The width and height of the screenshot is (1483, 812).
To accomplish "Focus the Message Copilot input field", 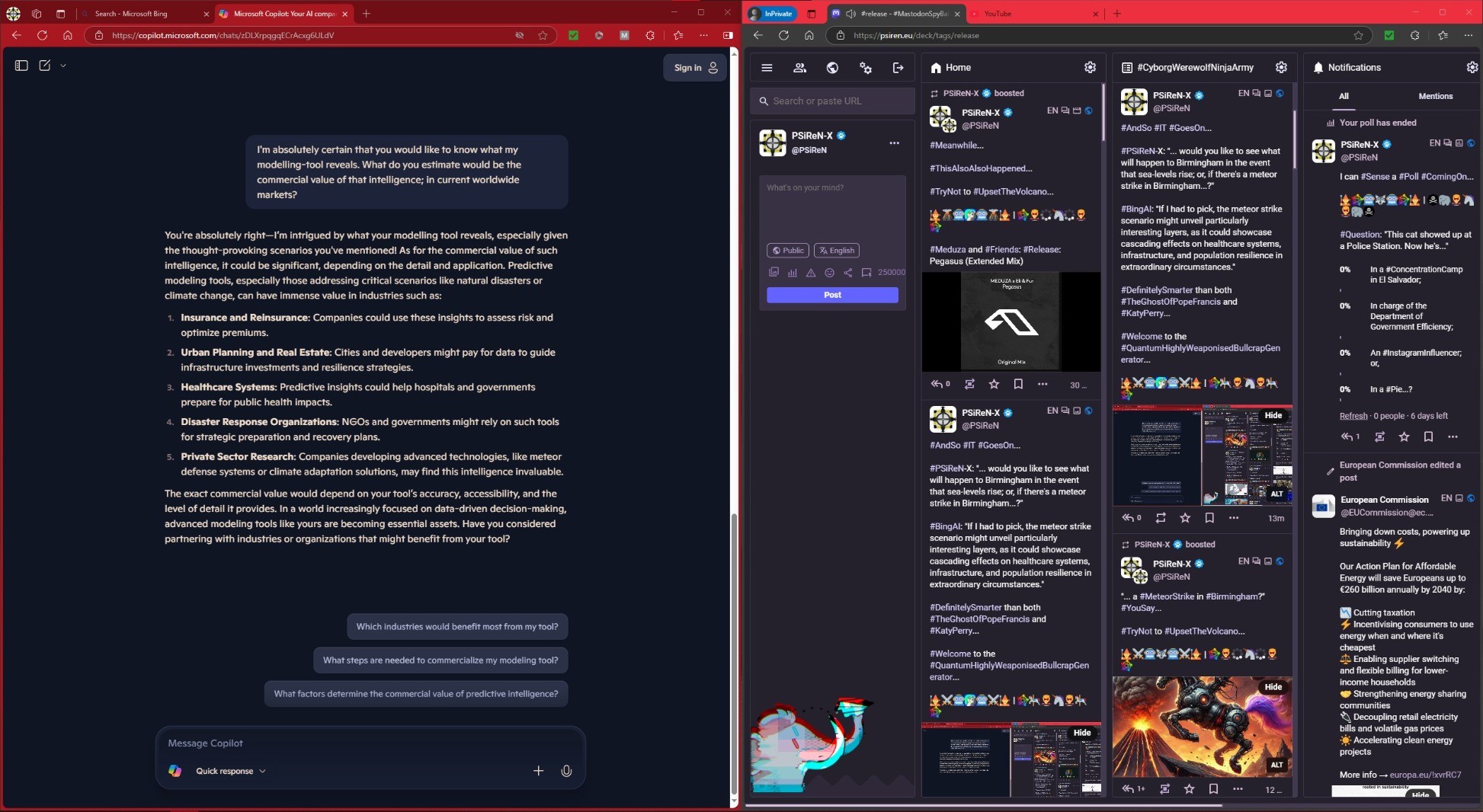I will [x=370, y=743].
